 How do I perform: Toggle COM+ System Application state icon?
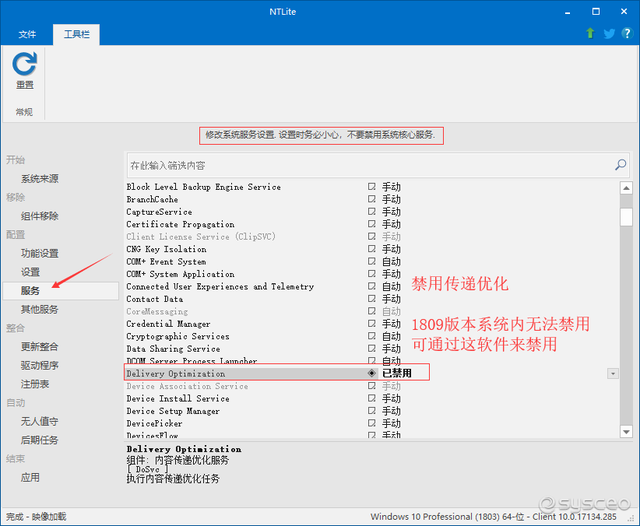pyautogui.click(x=371, y=274)
